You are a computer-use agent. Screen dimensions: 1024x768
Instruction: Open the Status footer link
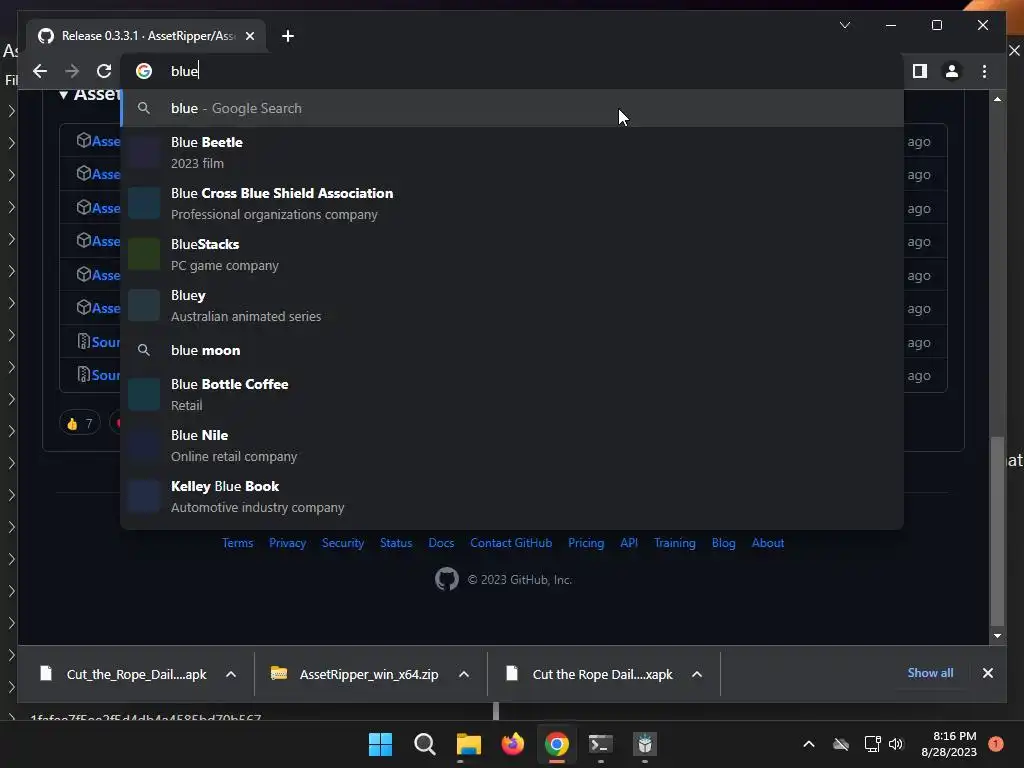396,543
